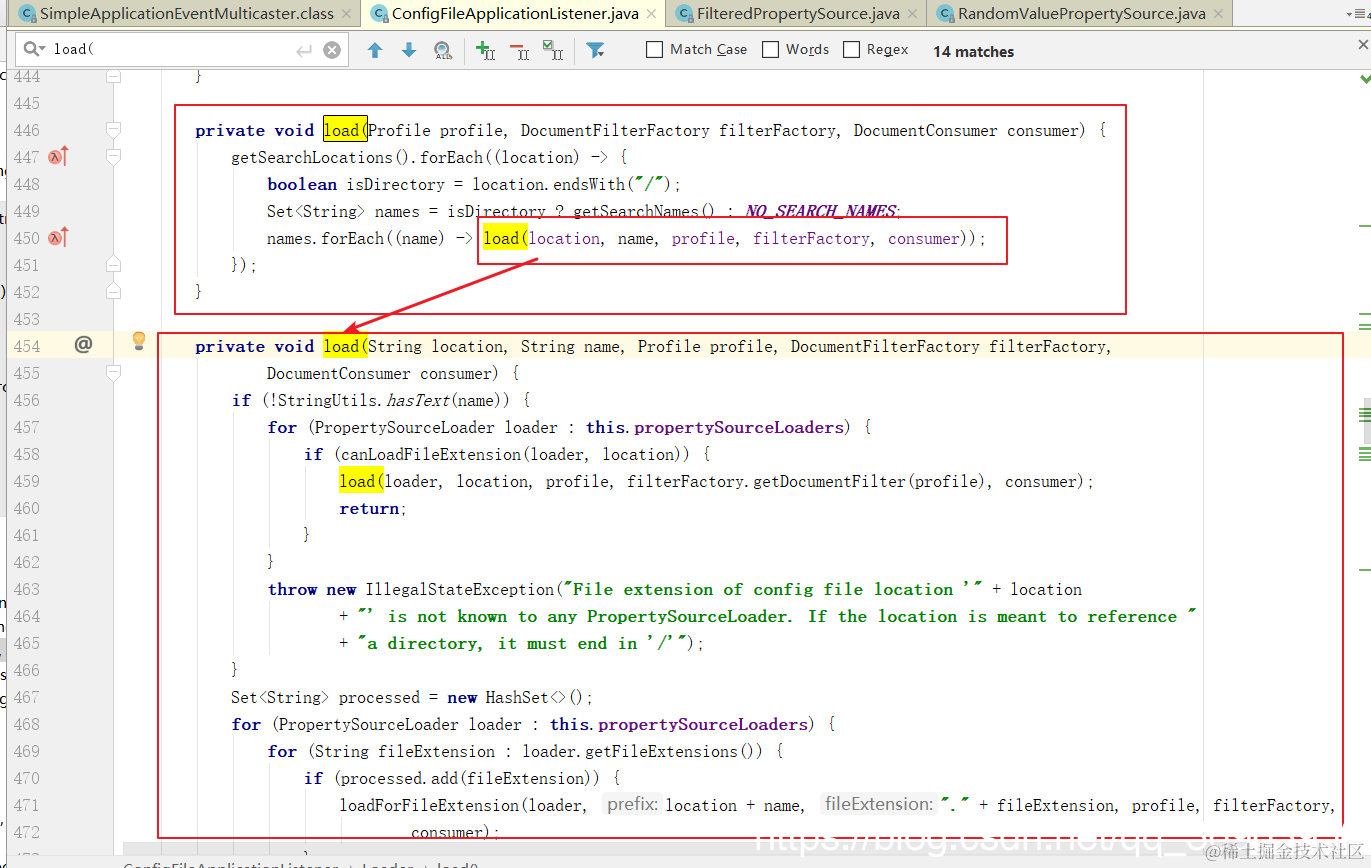Click the new line icon in search field

(x=304, y=50)
